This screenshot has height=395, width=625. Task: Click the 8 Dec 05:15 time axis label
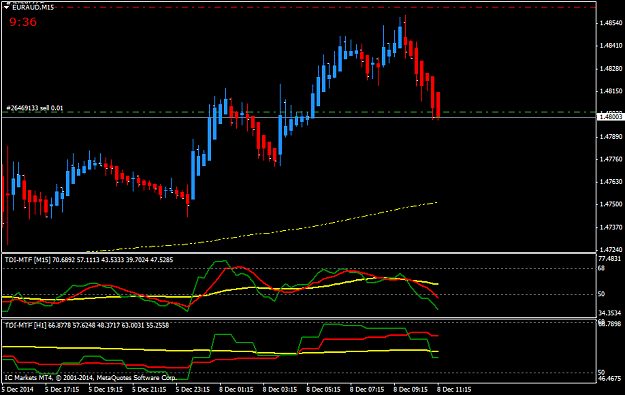point(323,389)
